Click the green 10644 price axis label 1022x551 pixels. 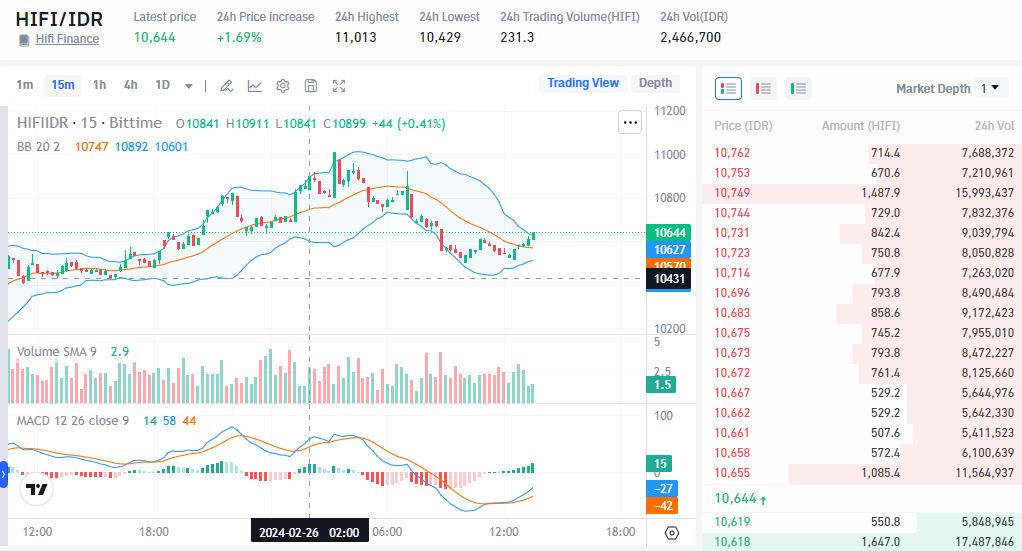pyautogui.click(x=669, y=233)
